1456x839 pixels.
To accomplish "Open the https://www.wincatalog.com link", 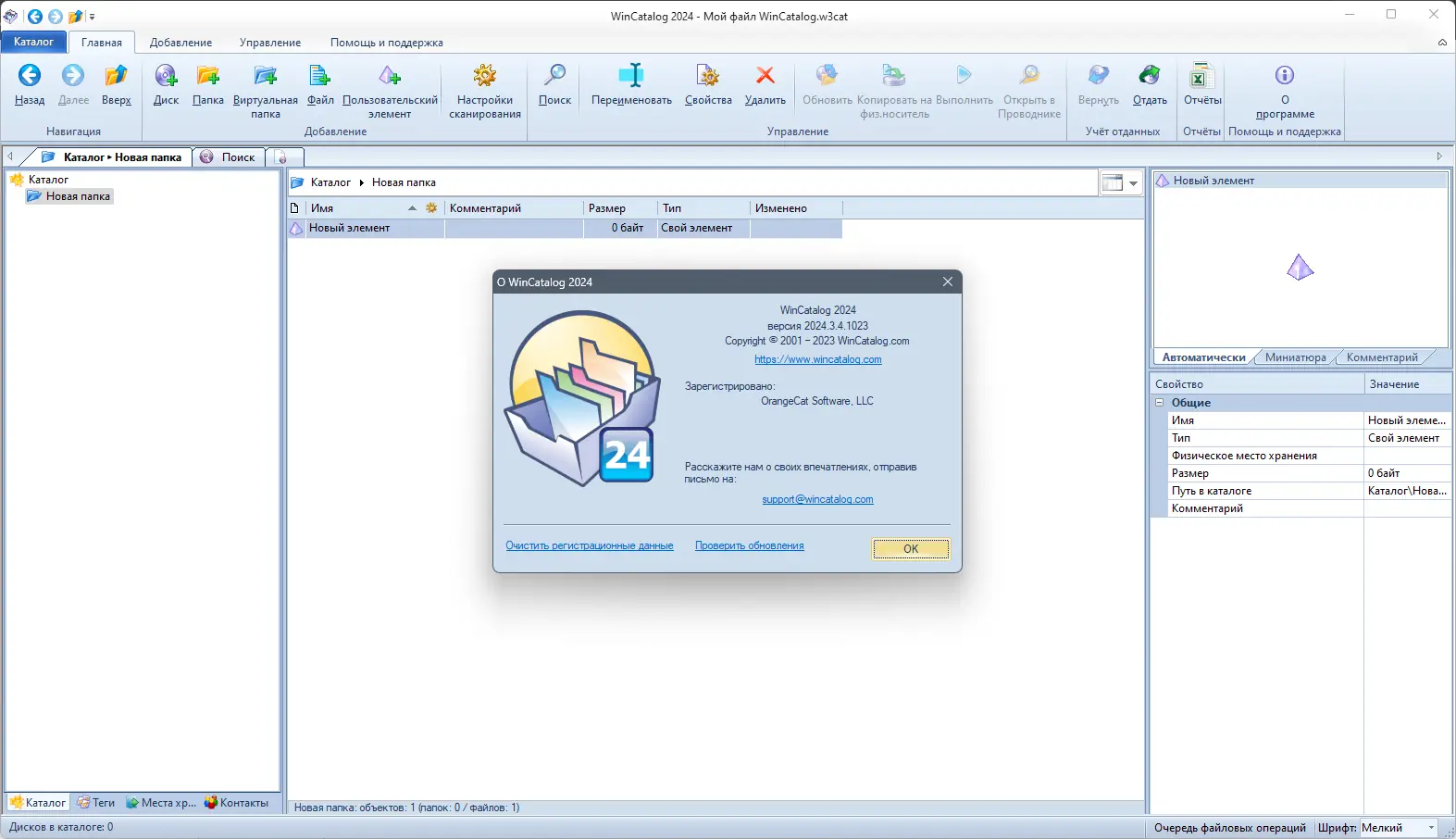I will (818, 359).
